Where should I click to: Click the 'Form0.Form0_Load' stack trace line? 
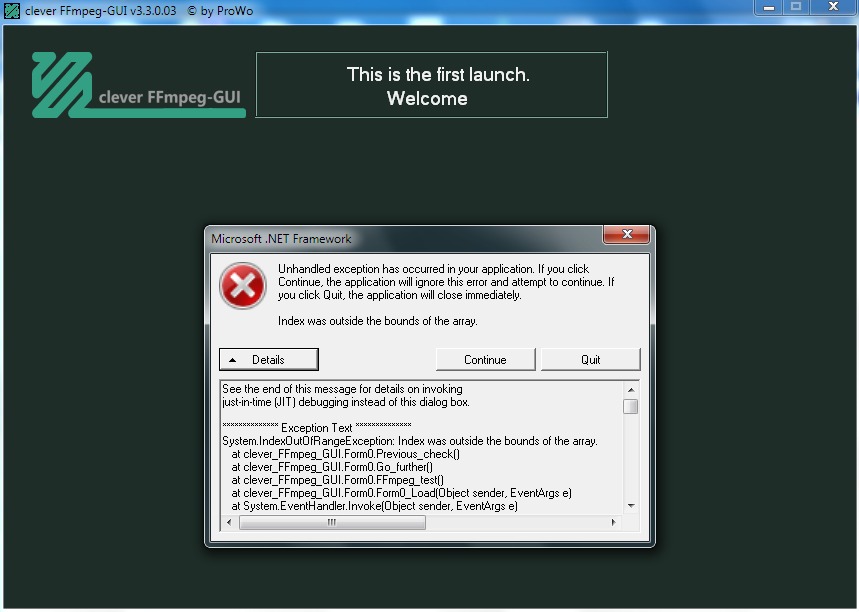tap(402, 493)
